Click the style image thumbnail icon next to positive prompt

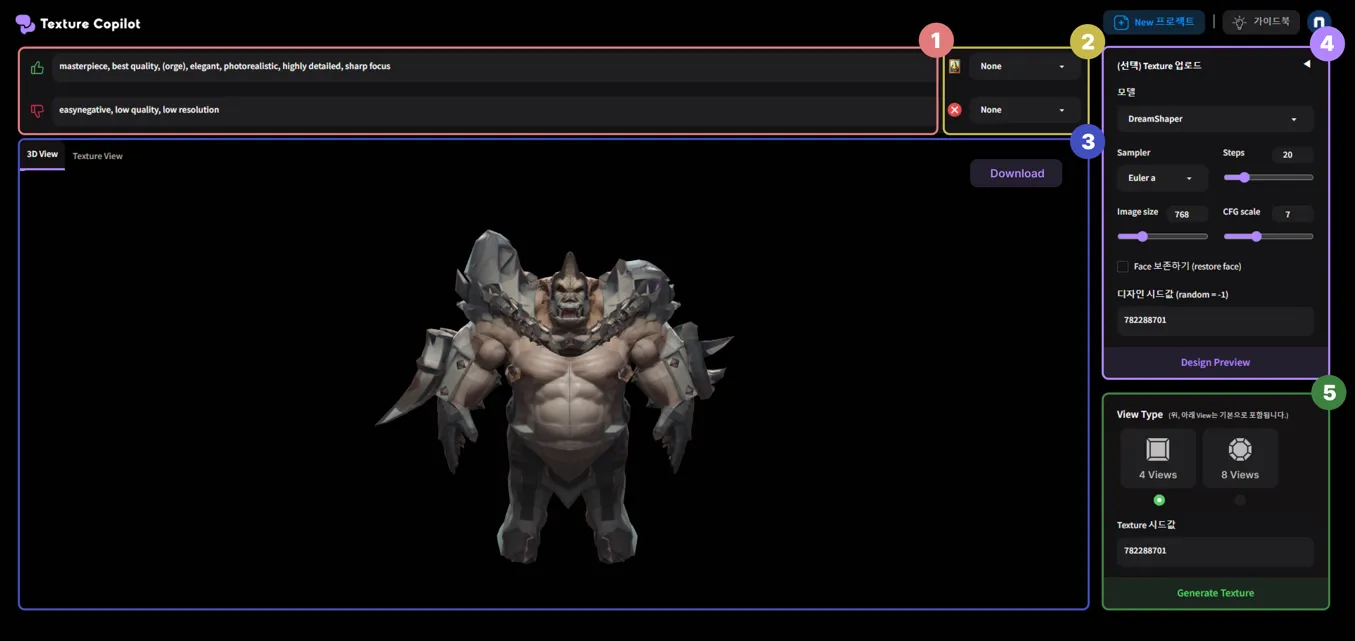coord(953,66)
